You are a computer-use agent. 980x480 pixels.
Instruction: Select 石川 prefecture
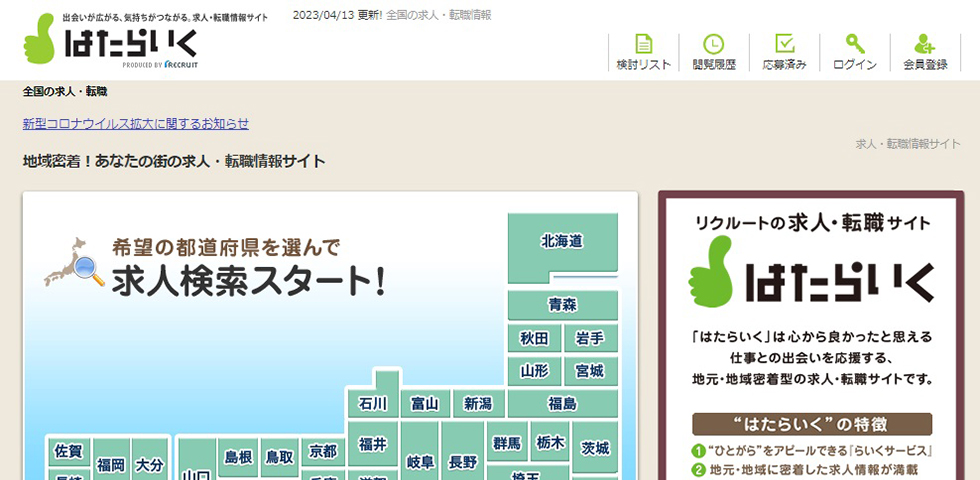(372, 404)
